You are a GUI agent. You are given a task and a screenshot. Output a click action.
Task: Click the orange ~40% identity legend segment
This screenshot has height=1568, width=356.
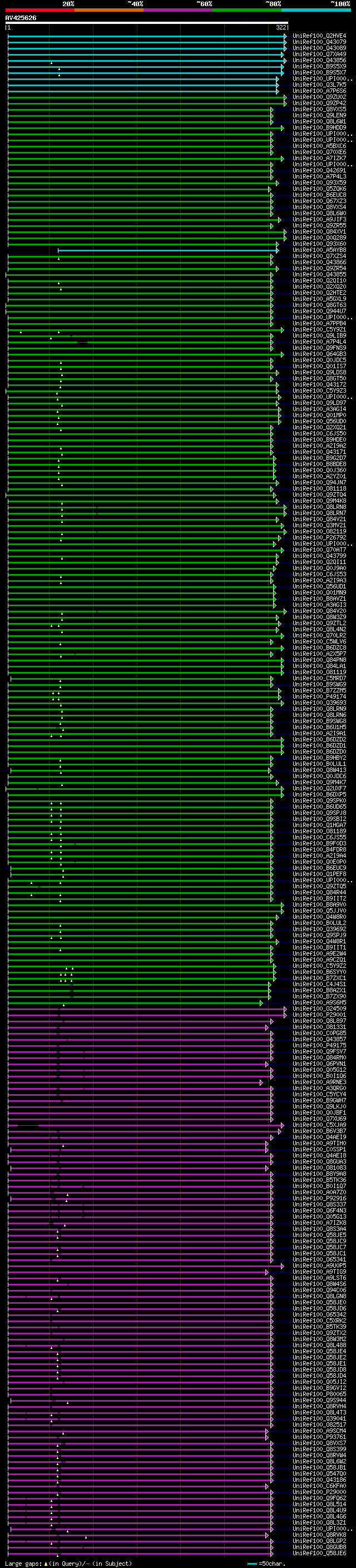pyautogui.click(x=109, y=10)
